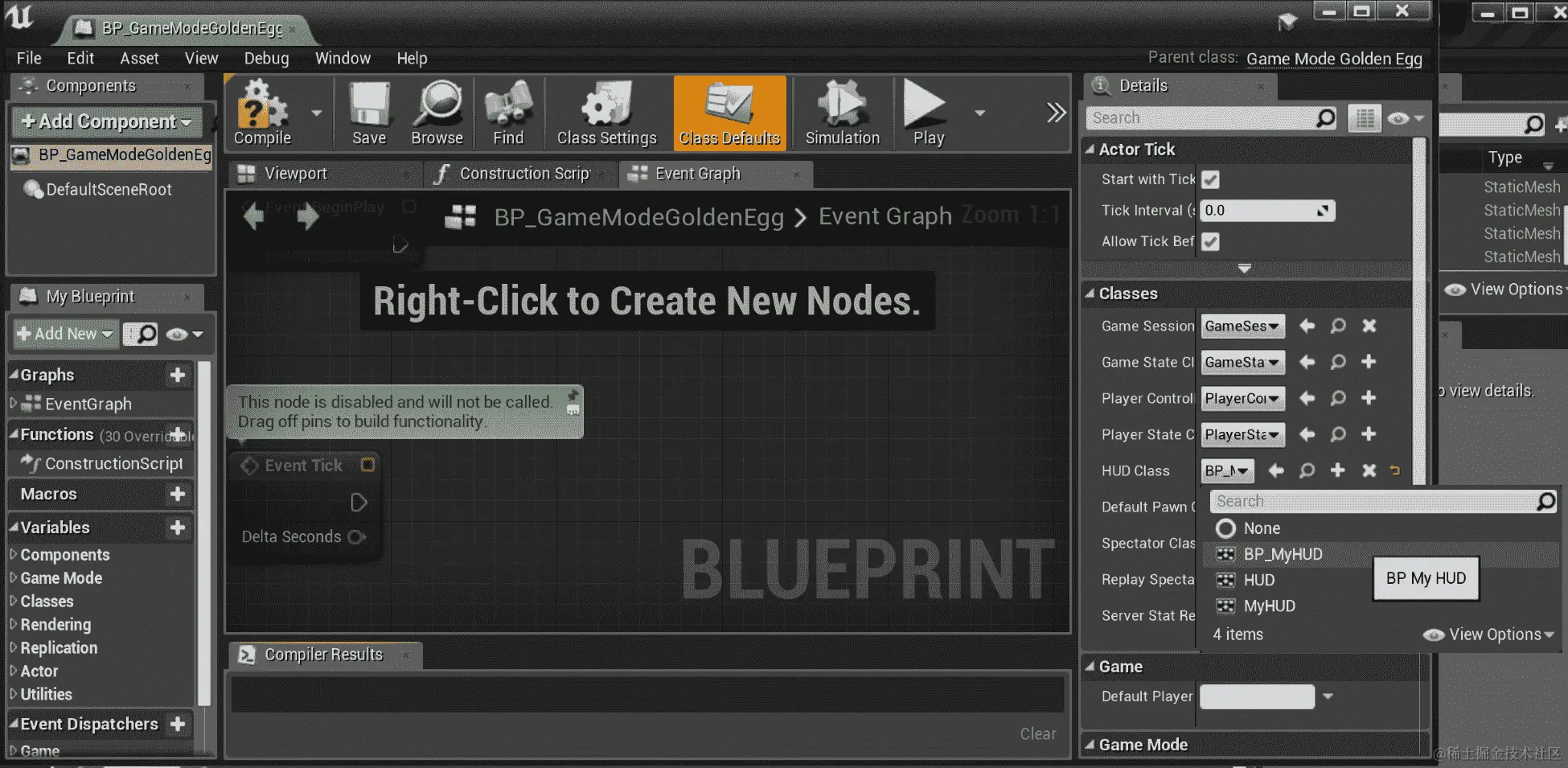Screen dimensions: 1568x768
Task: Open the Window menu
Action: tap(343, 58)
